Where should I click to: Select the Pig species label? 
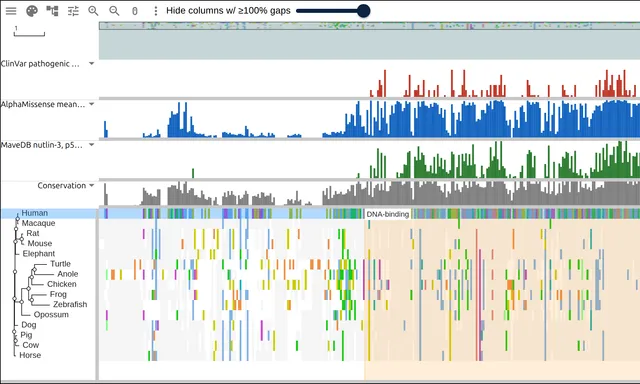tap(26, 335)
